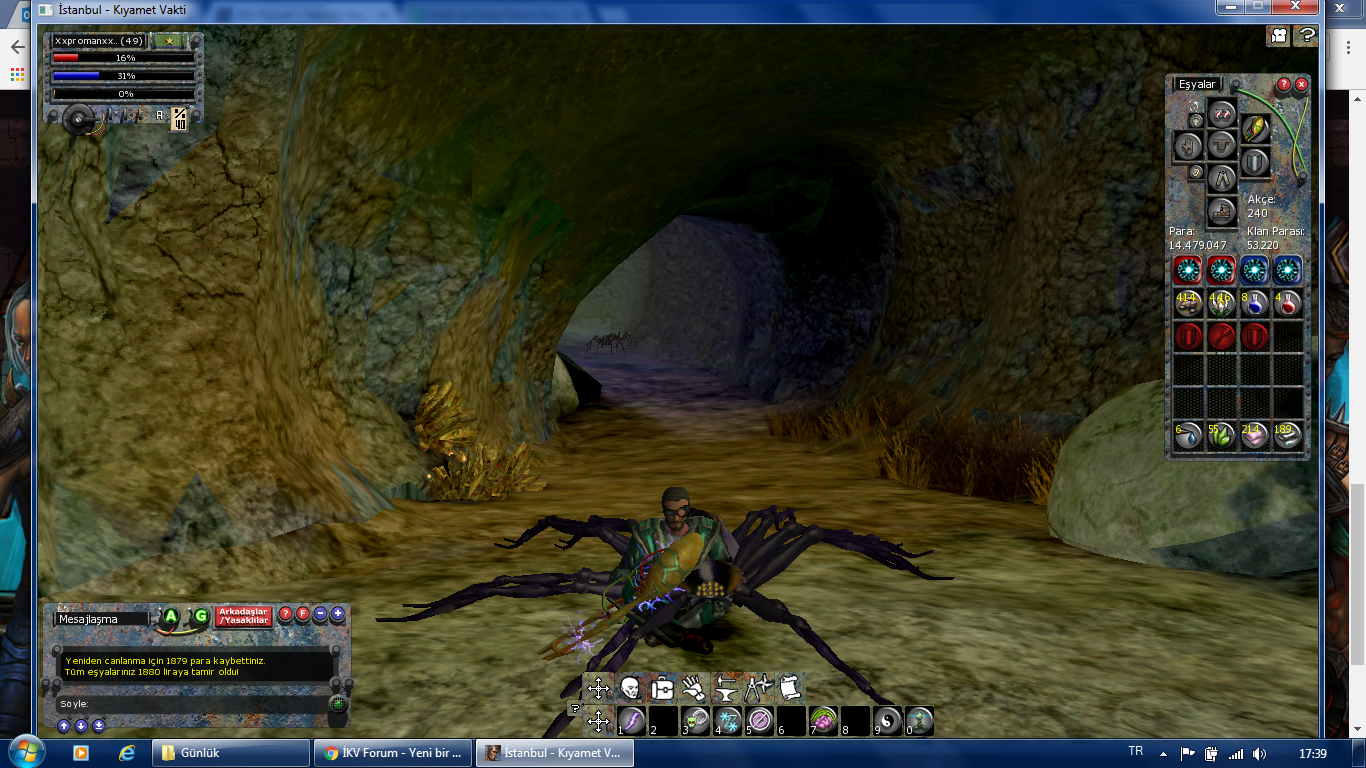Select the last blue glowing orb item
Viewport: 1366px width, 768px height.
coord(1288,270)
